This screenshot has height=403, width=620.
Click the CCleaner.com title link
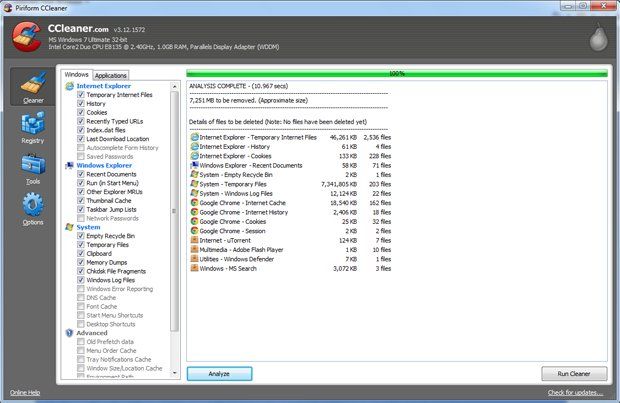(78, 28)
